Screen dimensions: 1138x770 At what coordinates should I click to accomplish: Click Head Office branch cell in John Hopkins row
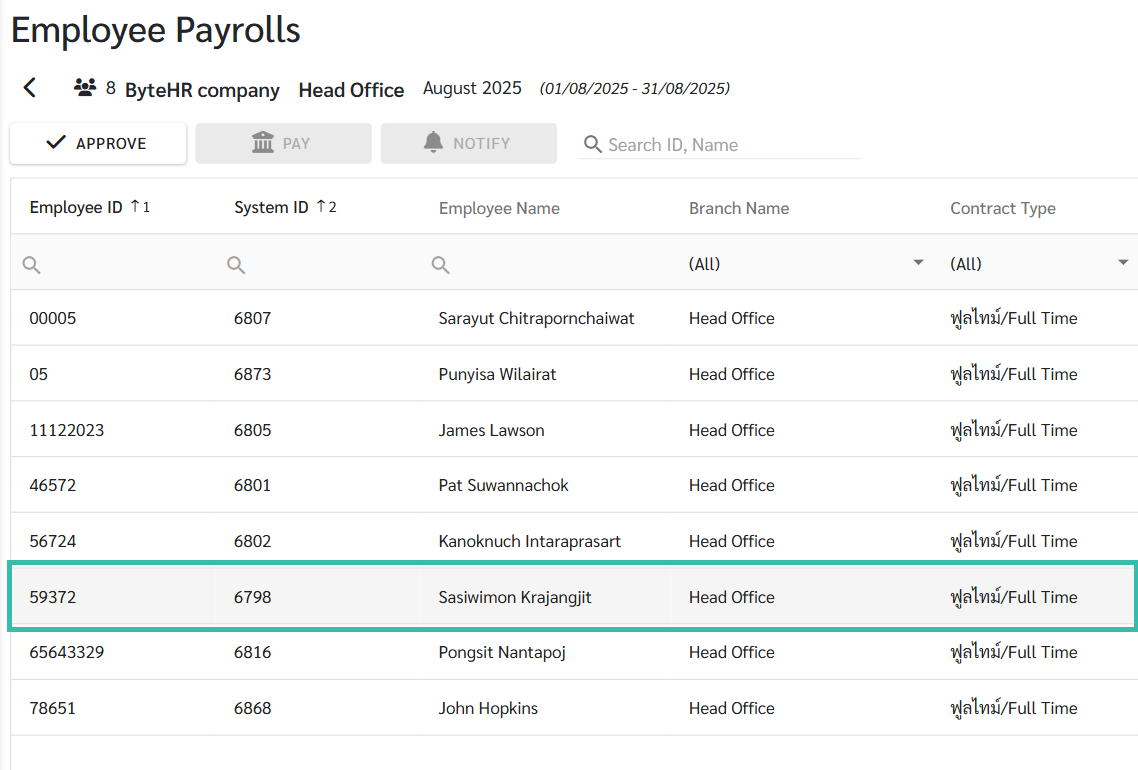point(732,708)
